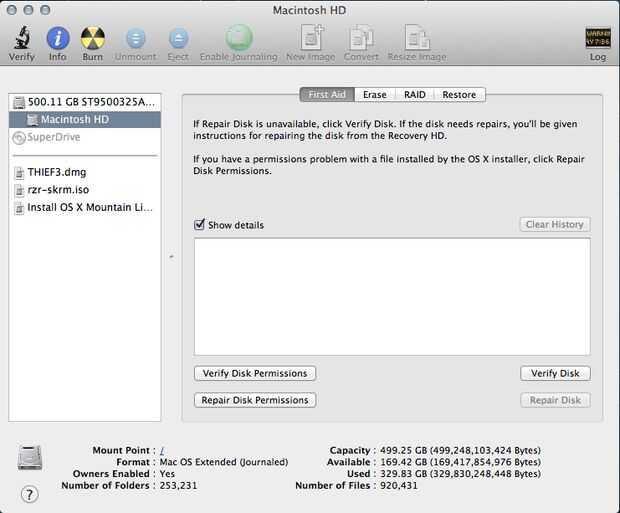
Task: Switch to the Erase tab
Action: tap(375, 95)
